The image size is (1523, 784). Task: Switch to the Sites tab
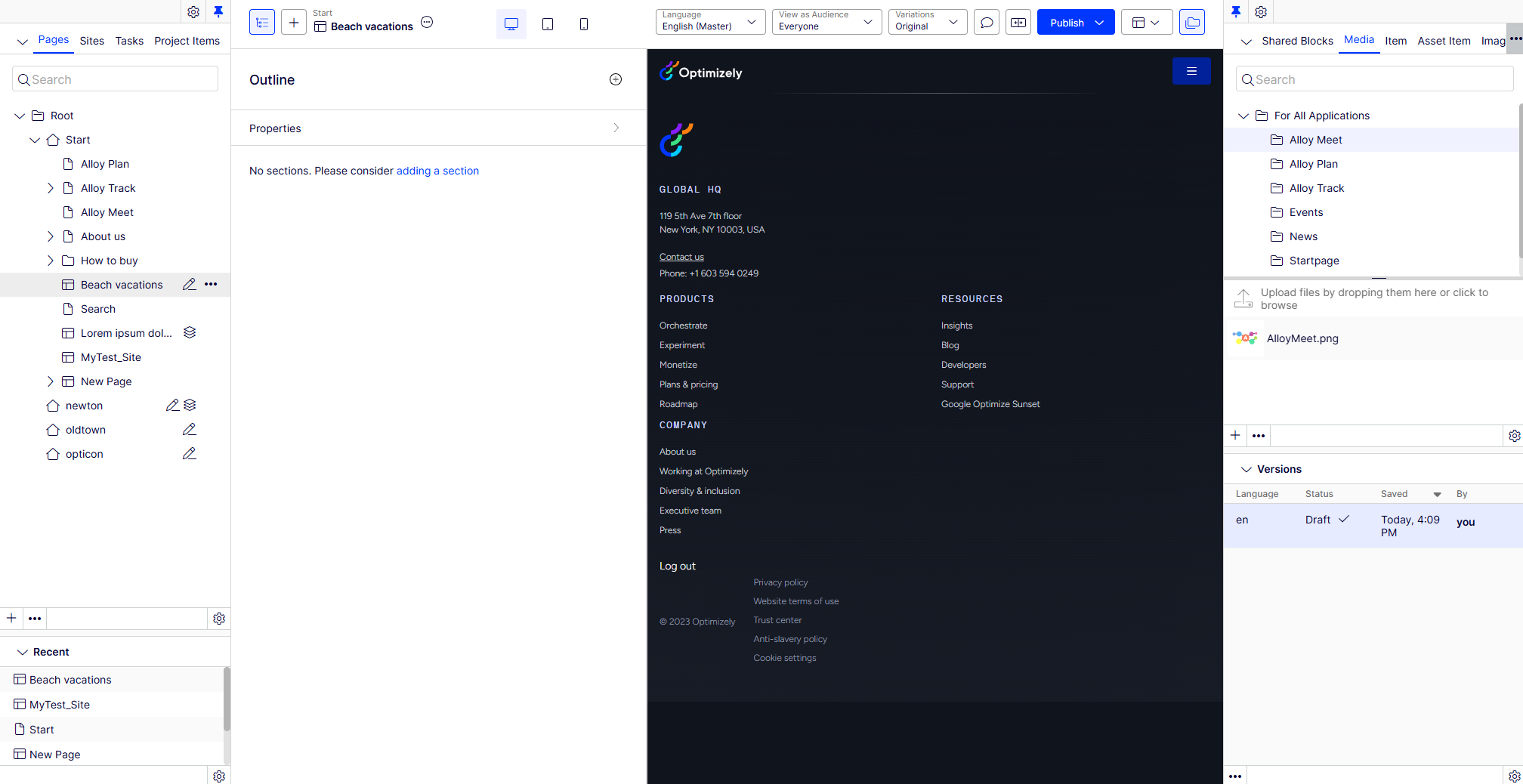click(x=92, y=41)
